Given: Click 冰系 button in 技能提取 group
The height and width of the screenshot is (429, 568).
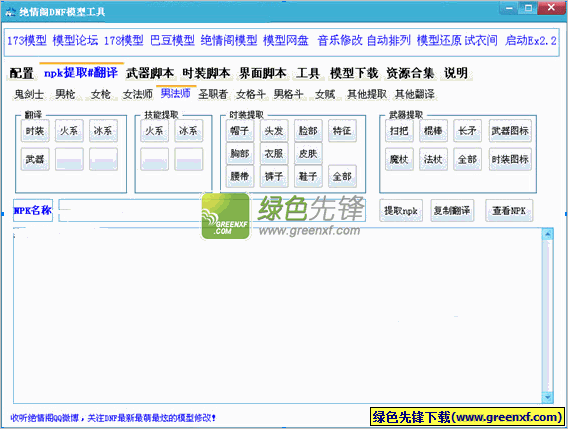Looking at the screenshot, I should 188,131.
